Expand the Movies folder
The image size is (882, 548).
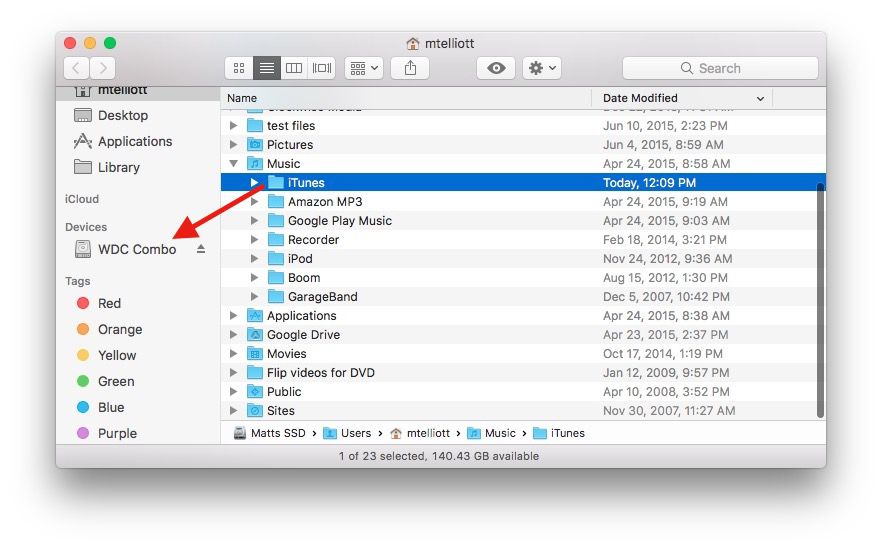pyautogui.click(x=233, y=354)
